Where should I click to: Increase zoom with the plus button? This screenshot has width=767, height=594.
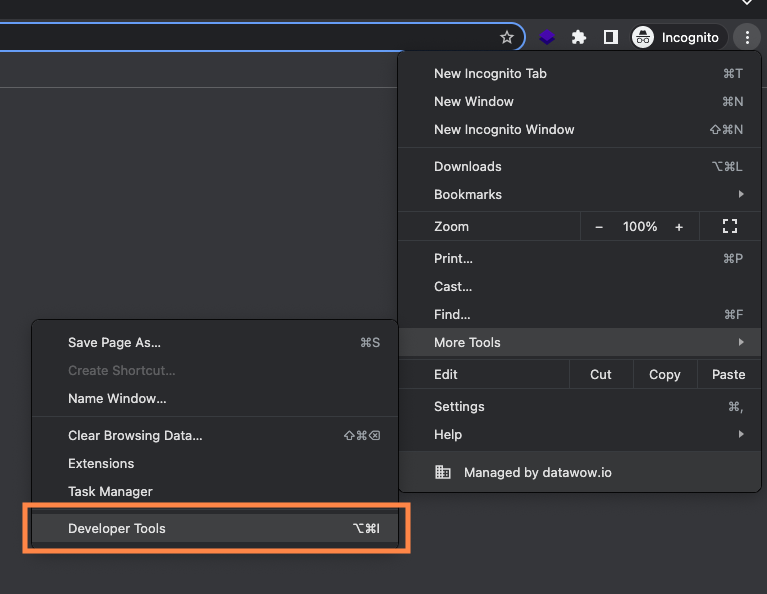tap(679, 227)
